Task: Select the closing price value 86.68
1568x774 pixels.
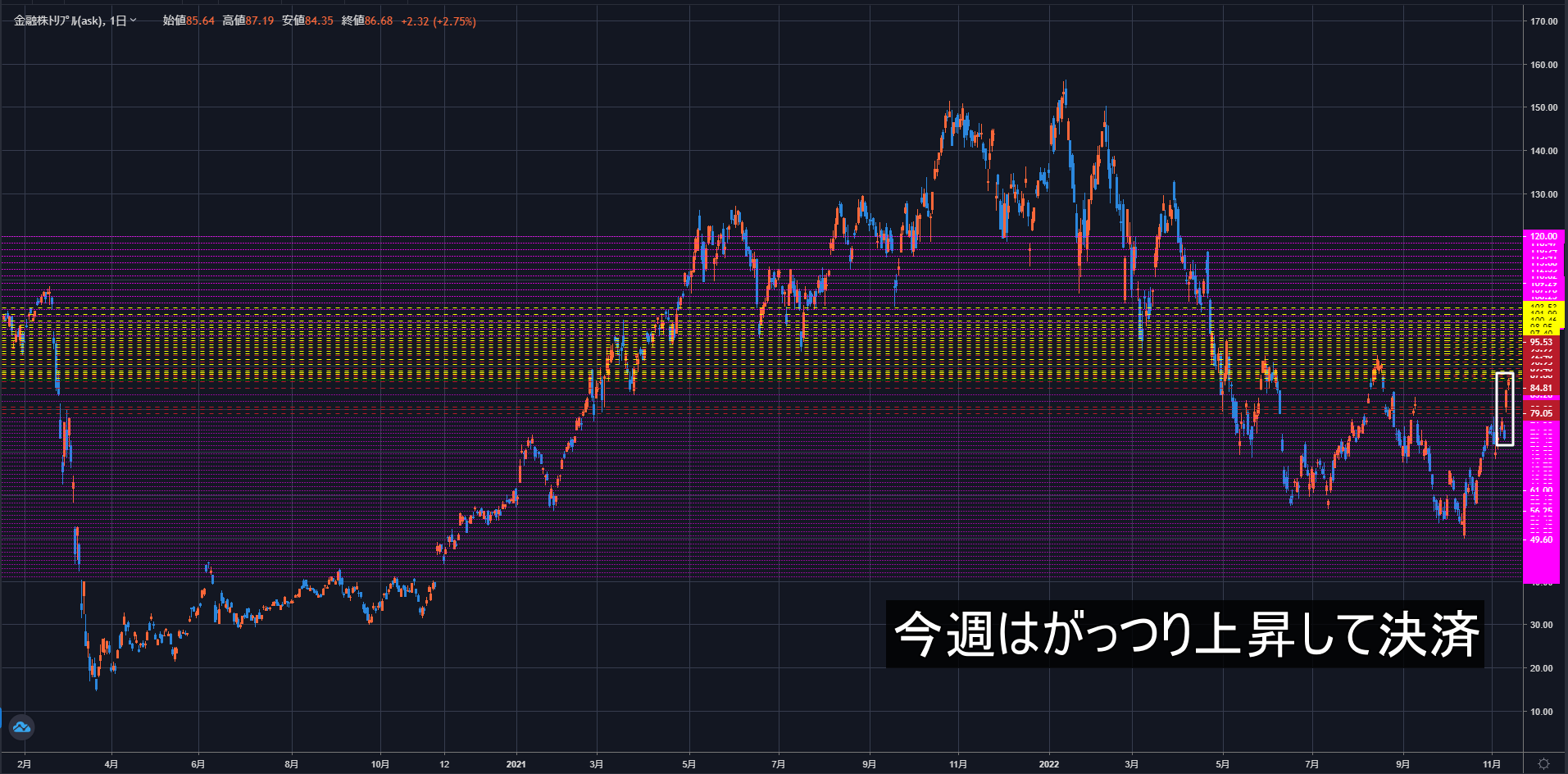Action: 379,20
